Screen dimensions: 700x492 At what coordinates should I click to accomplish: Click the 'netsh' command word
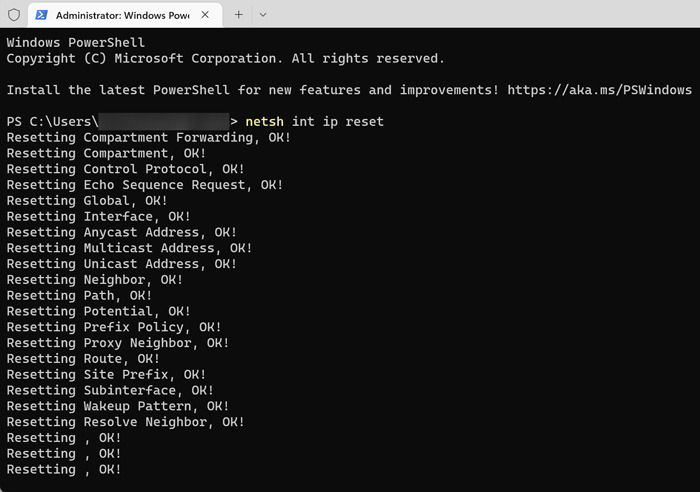tap(264, 121)
